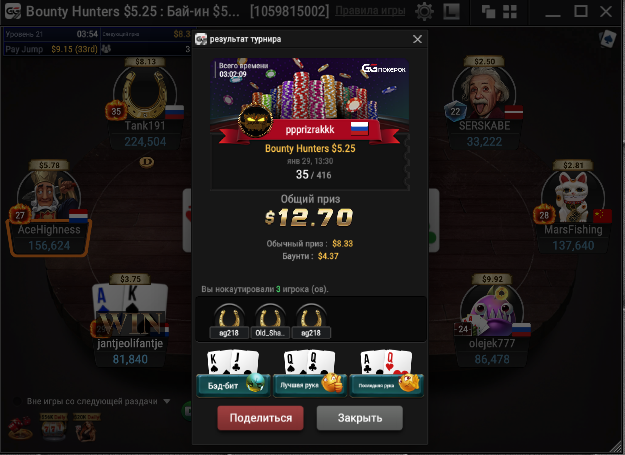Select the tile windows grid icon

pyautogui.click(x=509, y=12)
